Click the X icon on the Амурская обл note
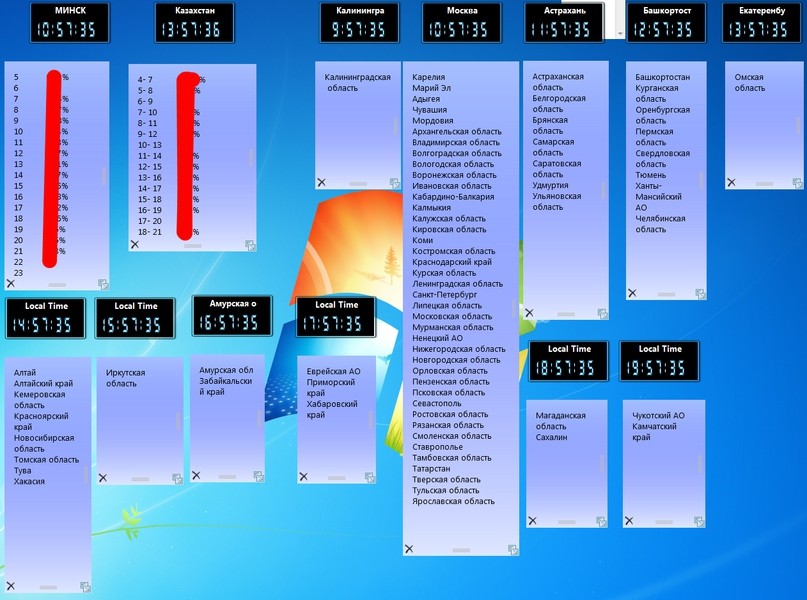 click(x=196, y=475)
